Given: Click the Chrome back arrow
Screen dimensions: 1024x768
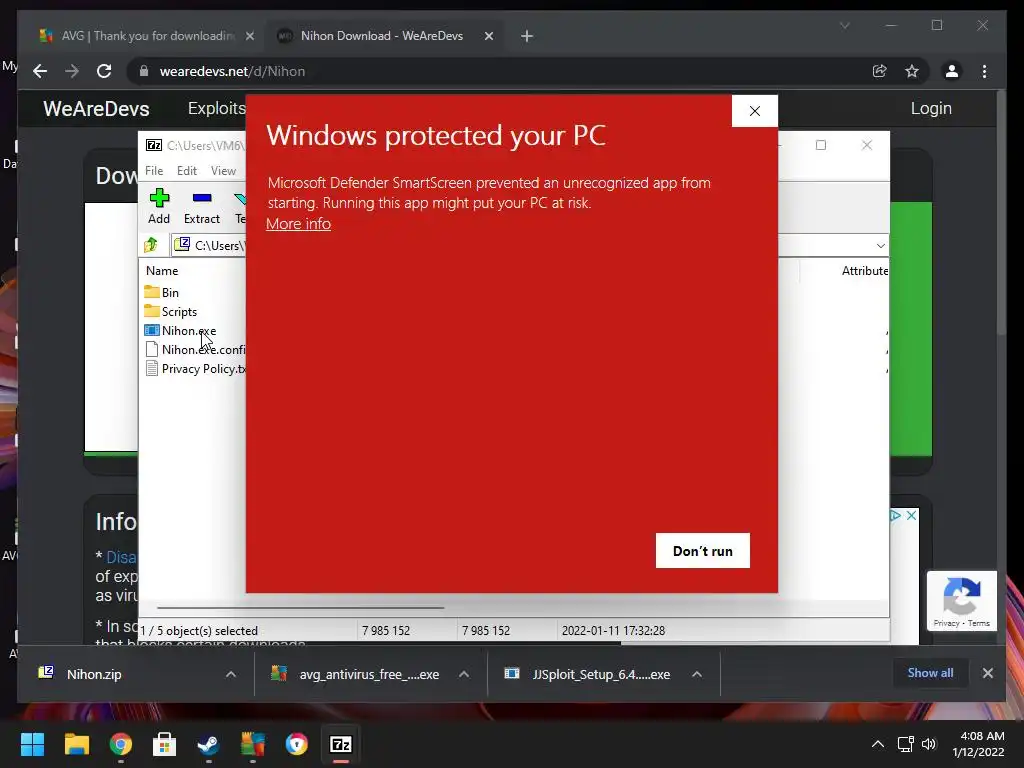Looking at the screenshot, I should point(40,71).
